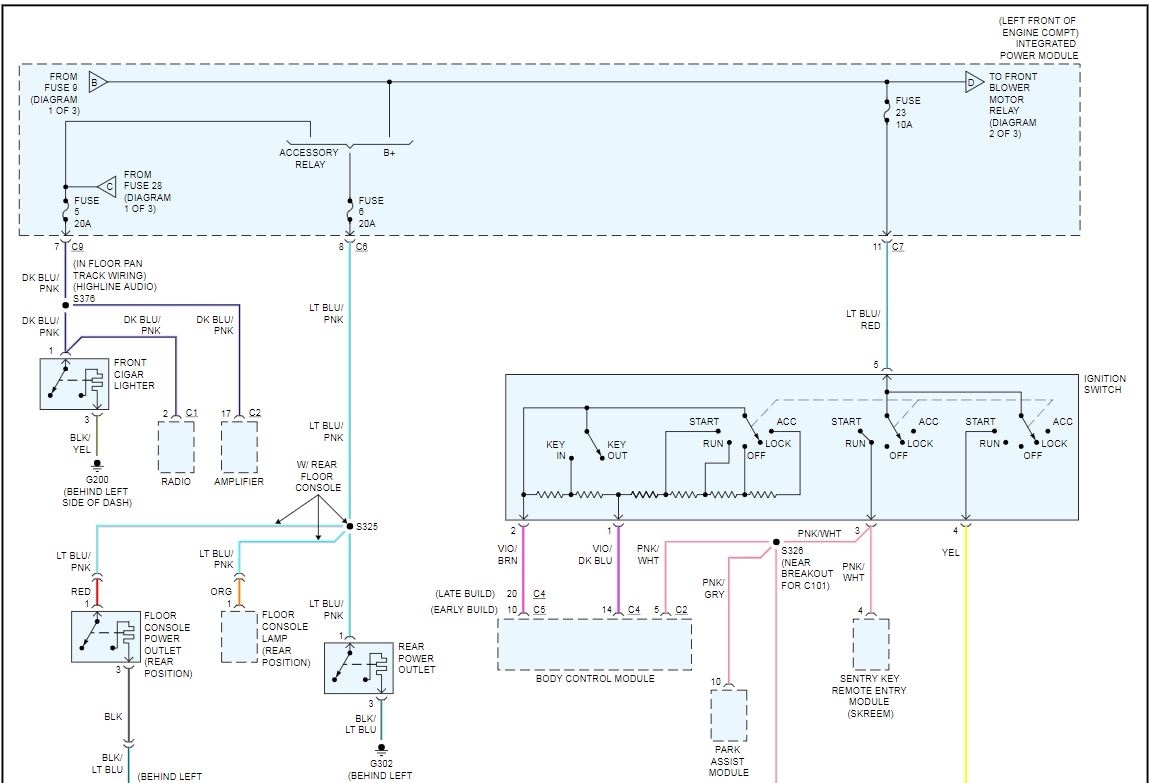1151x783 pixels.
Task: Click the S325 splice dot
Action: pos(349,525)
